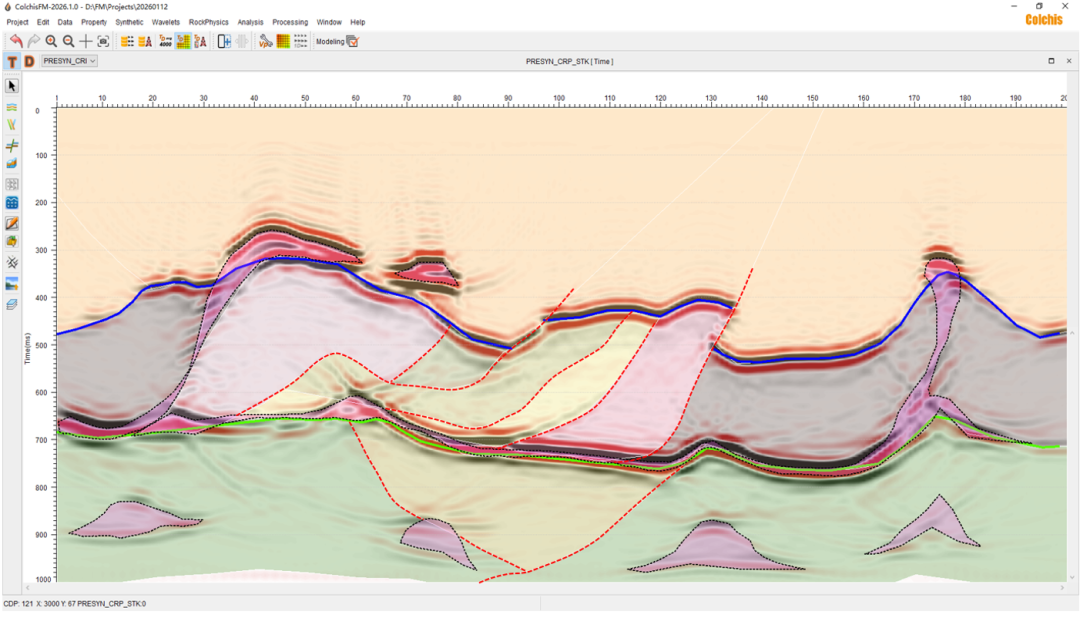Click the zoom out magnifier
The image size is (1080, 618).
[68, 41]
